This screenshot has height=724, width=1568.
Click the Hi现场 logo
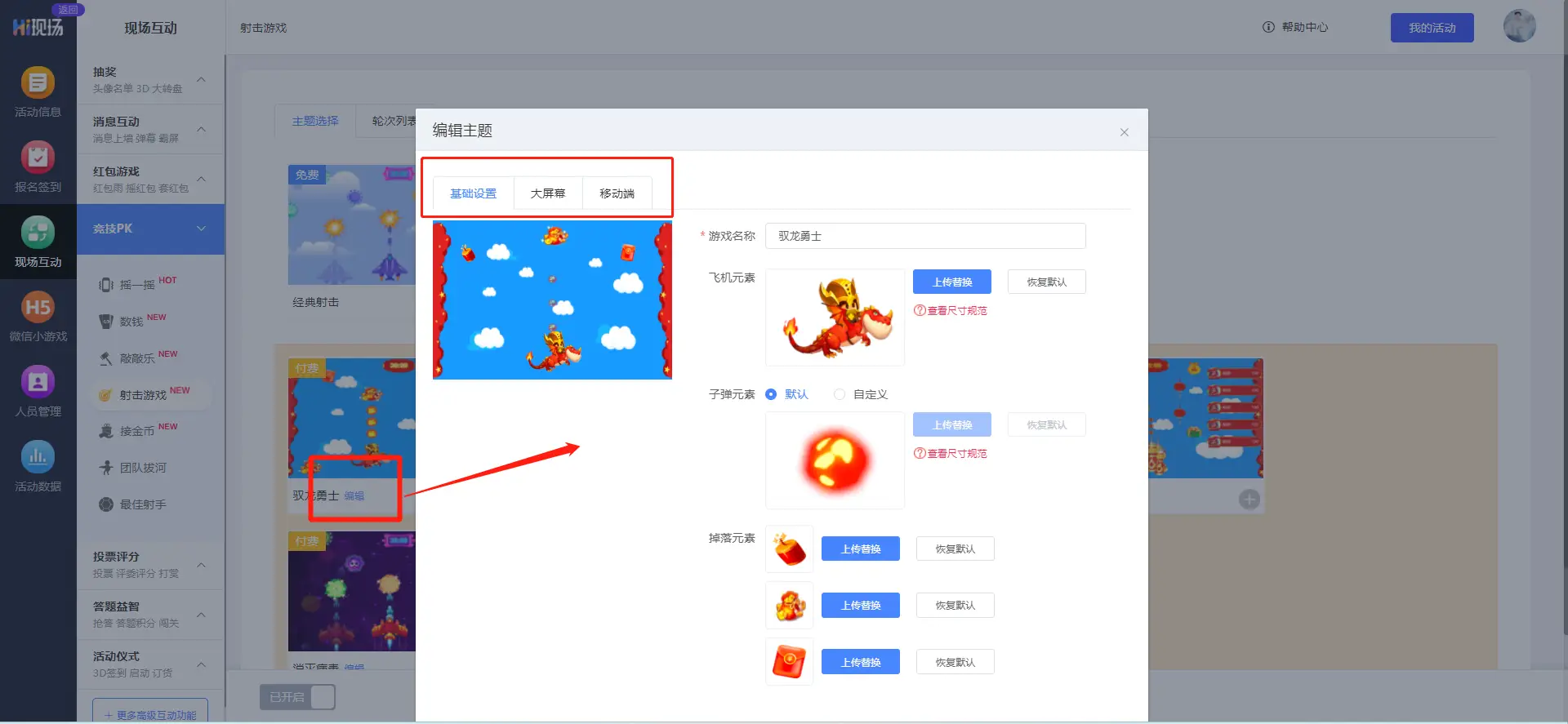(38, 28)
